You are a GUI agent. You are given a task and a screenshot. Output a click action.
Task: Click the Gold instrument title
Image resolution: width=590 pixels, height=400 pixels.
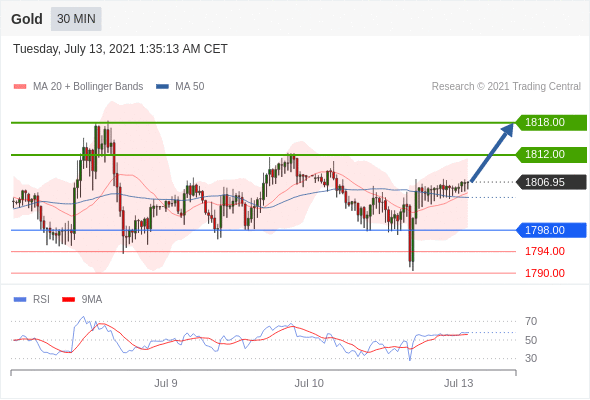point(27,19)
